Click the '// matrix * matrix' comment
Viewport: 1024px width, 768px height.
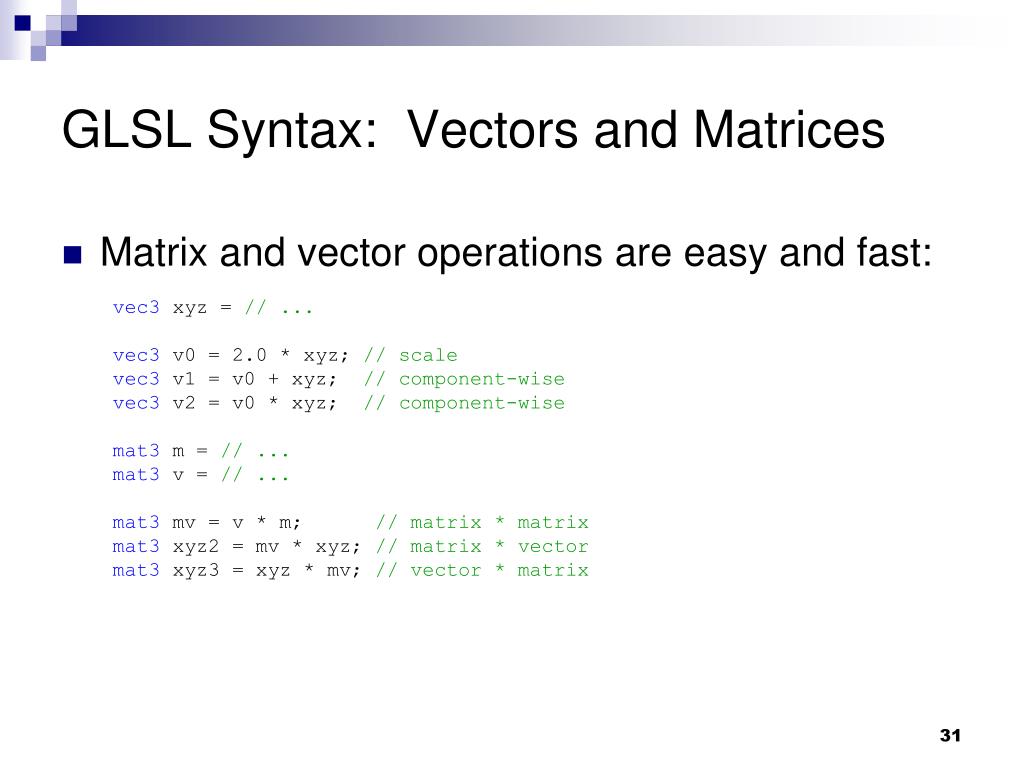tap(482, 522)
